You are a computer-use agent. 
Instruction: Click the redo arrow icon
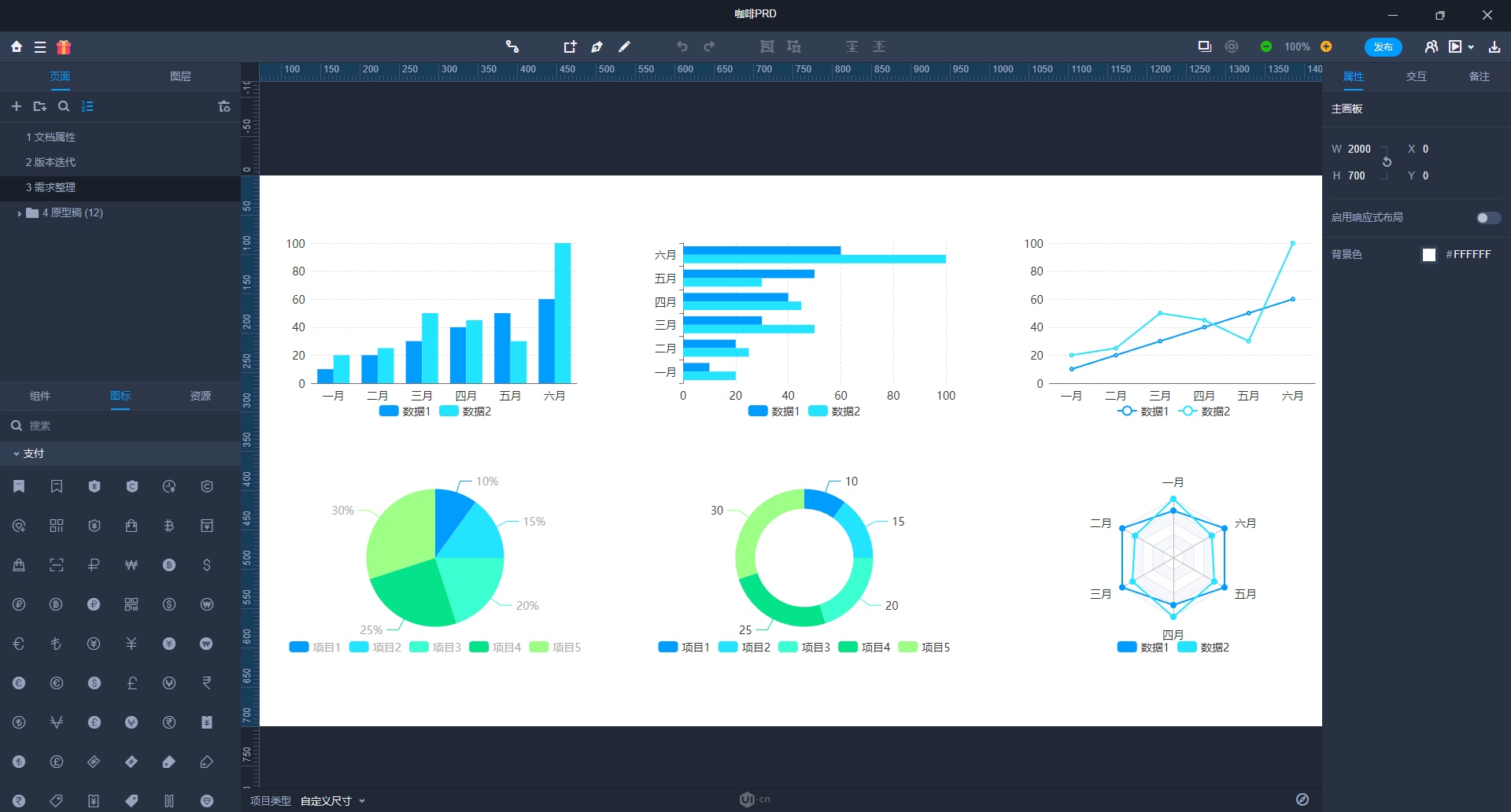click(x=709, y=46)
